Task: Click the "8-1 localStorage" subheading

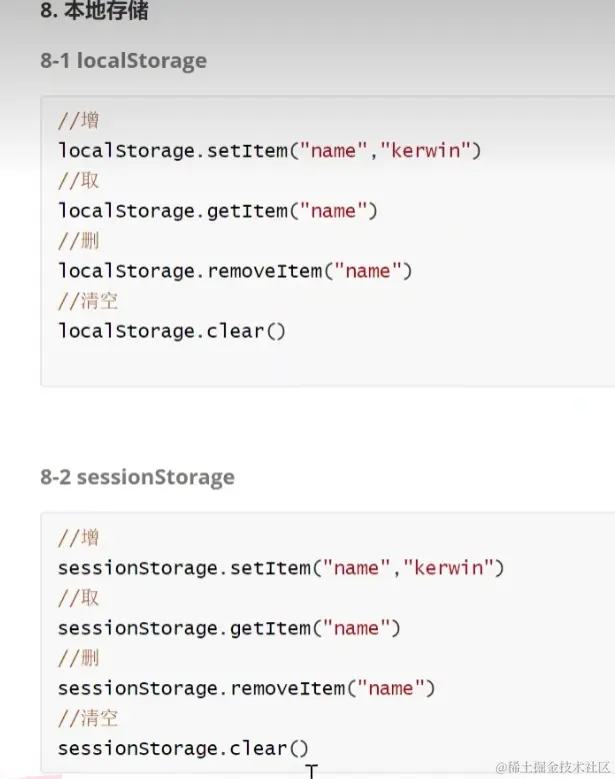Action: click(x=123, y=60)
